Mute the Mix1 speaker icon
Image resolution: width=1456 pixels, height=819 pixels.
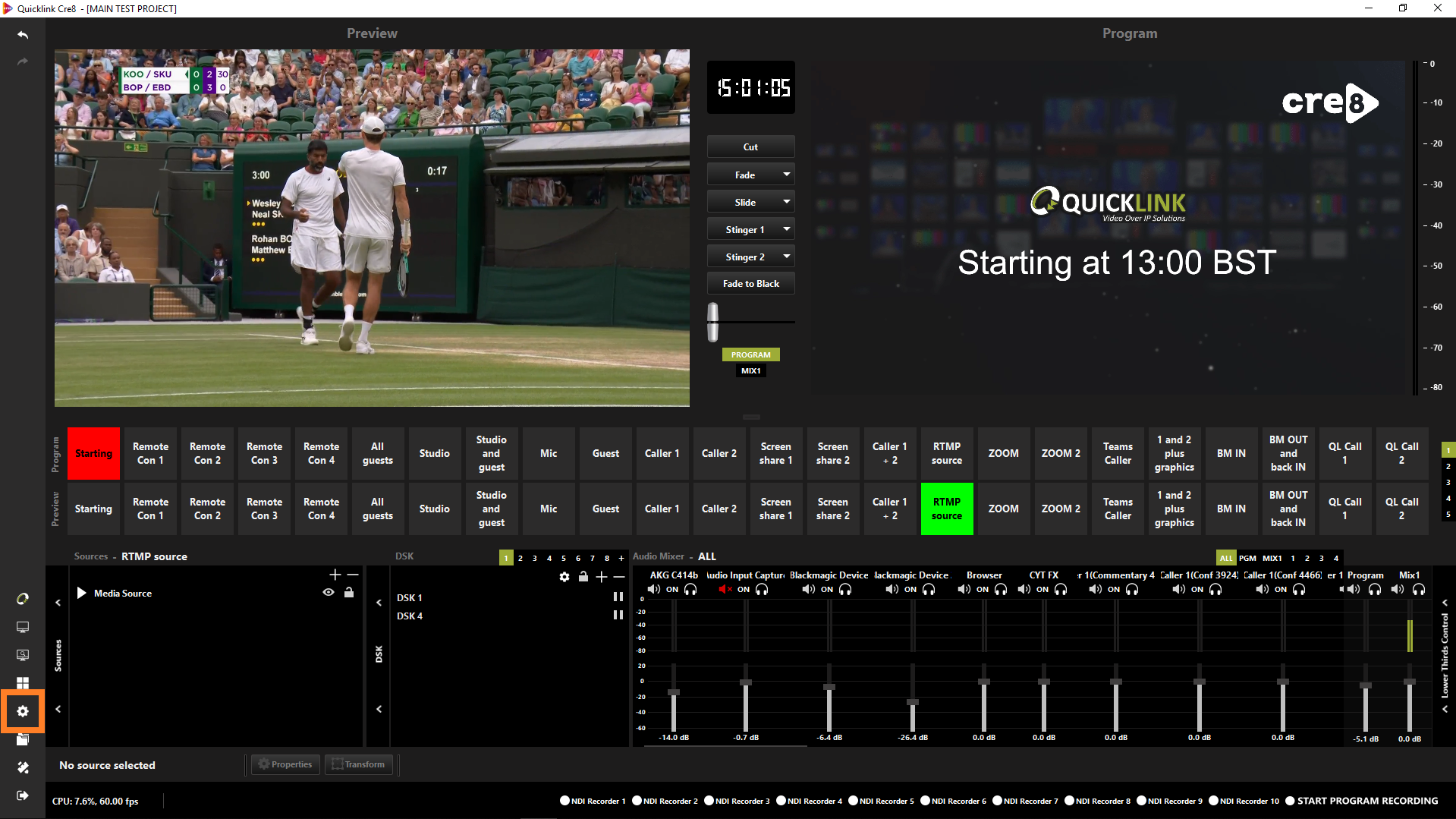tap(1398, 589)
